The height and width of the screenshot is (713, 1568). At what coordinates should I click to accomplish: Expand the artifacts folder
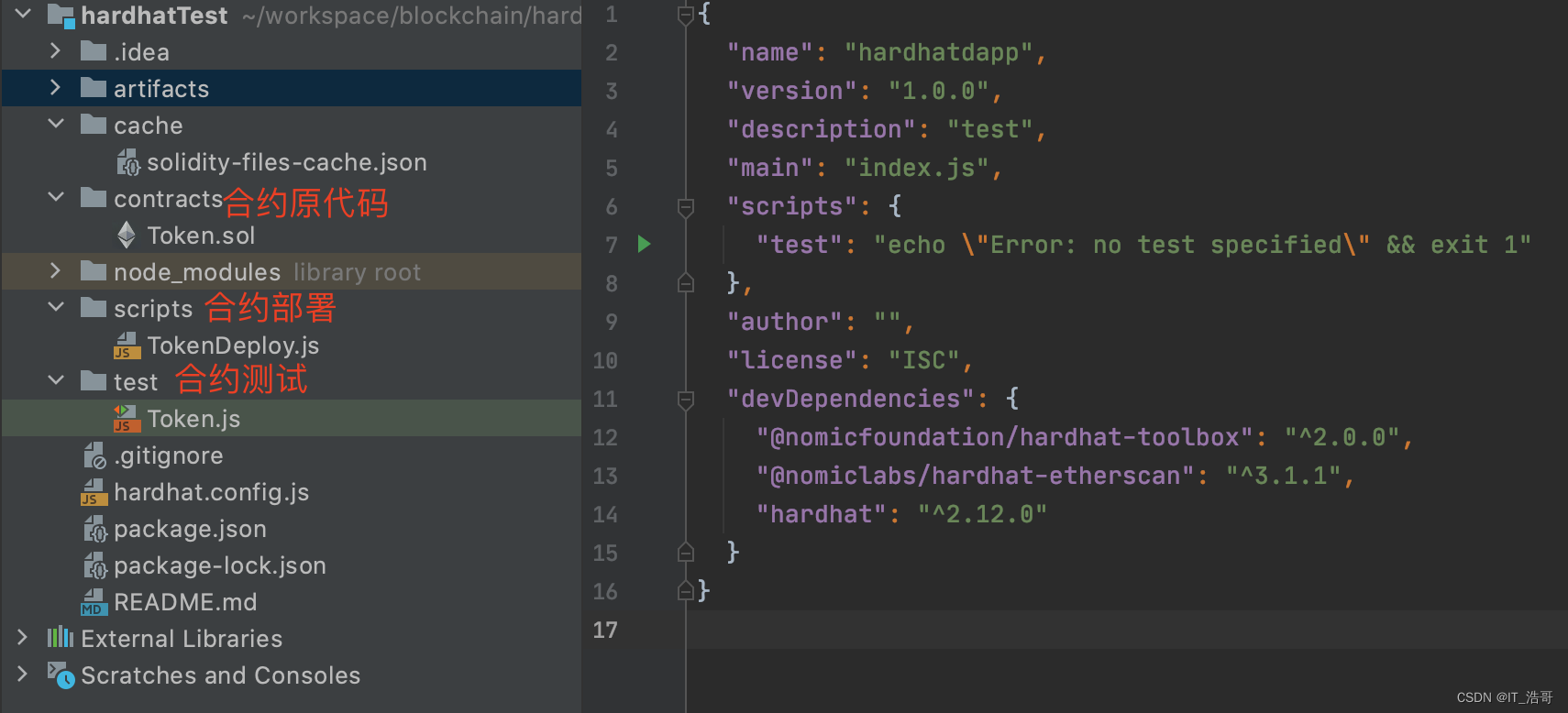[55, 87]
